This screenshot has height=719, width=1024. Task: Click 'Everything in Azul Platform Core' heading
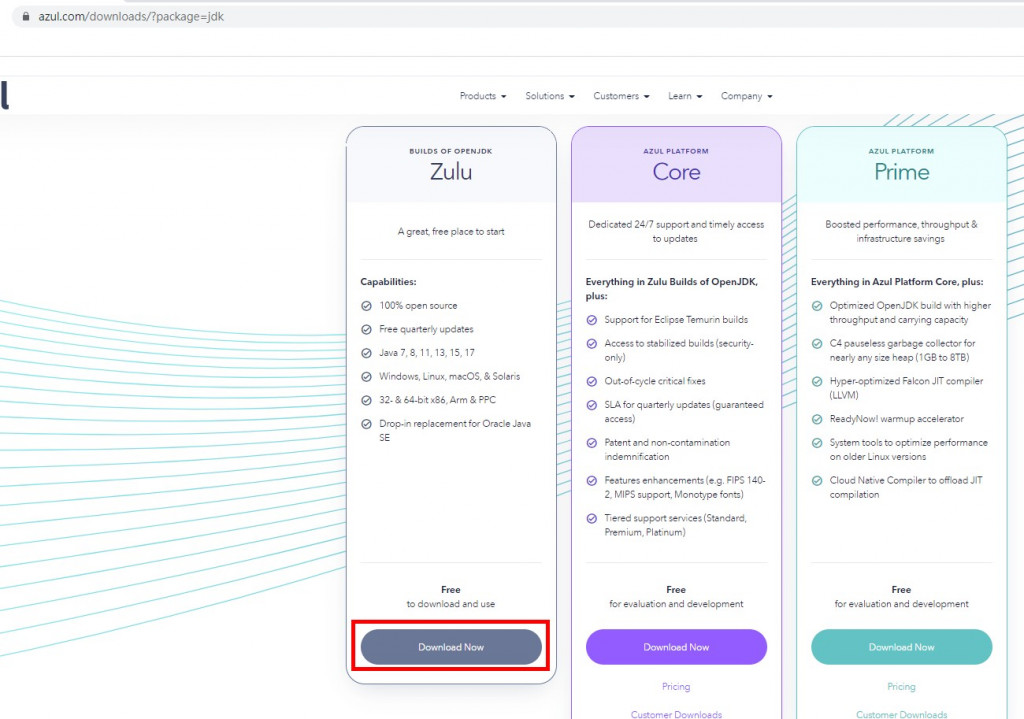tap(897, 282)
